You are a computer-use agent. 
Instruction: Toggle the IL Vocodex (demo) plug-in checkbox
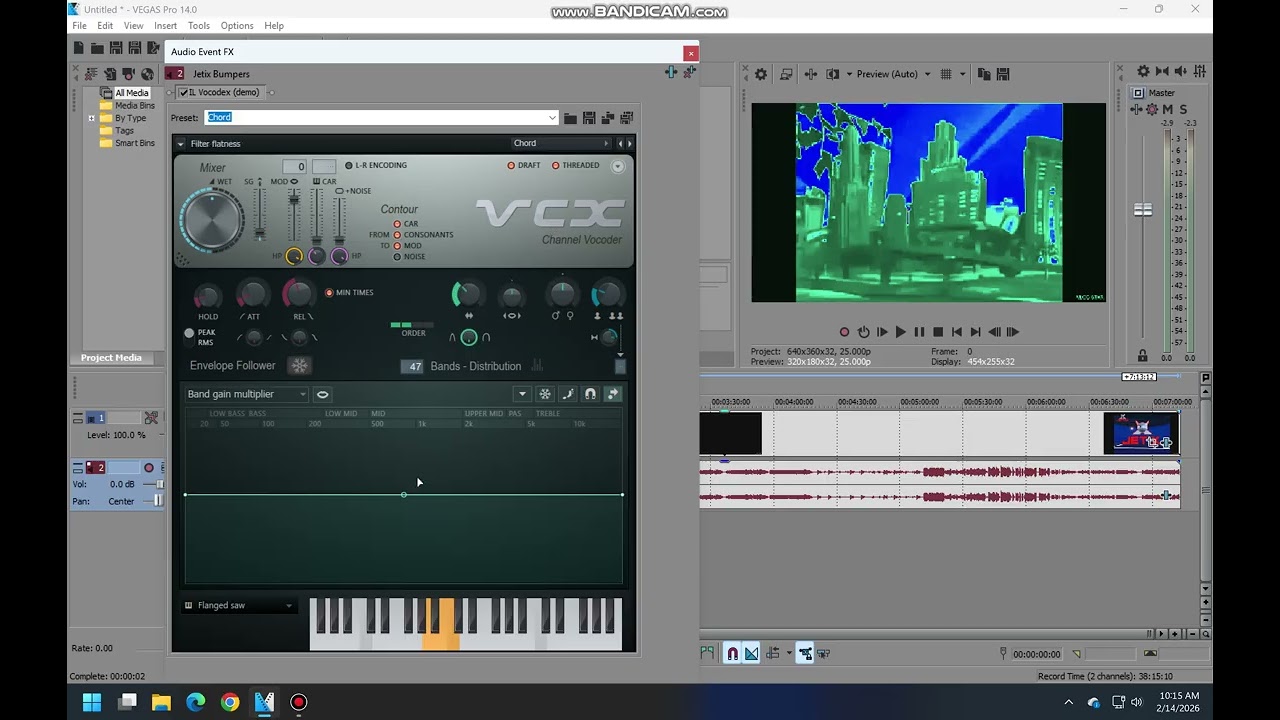point(183,93)
